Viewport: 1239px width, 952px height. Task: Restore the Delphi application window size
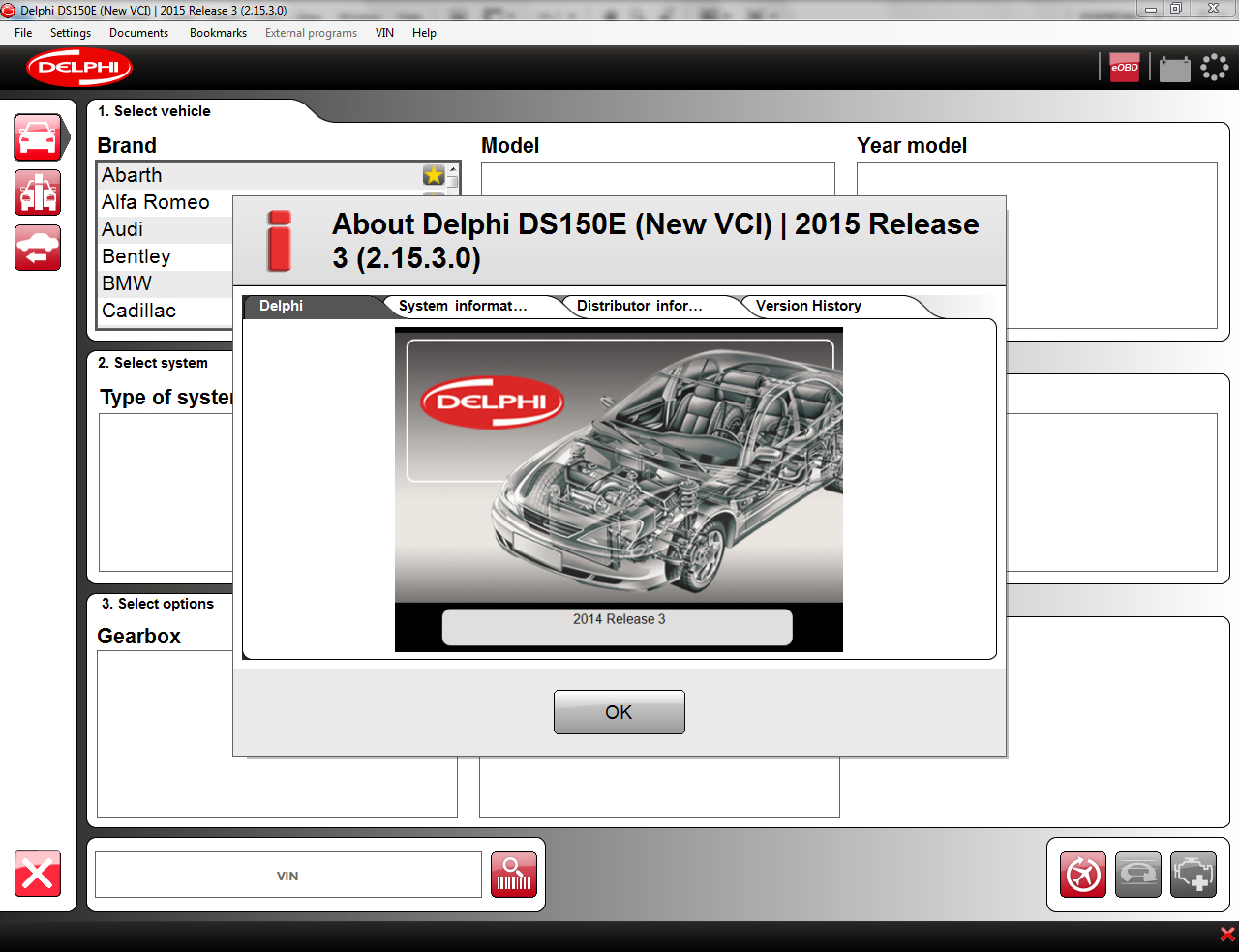pyautogui.click(x=1176, y=9)
